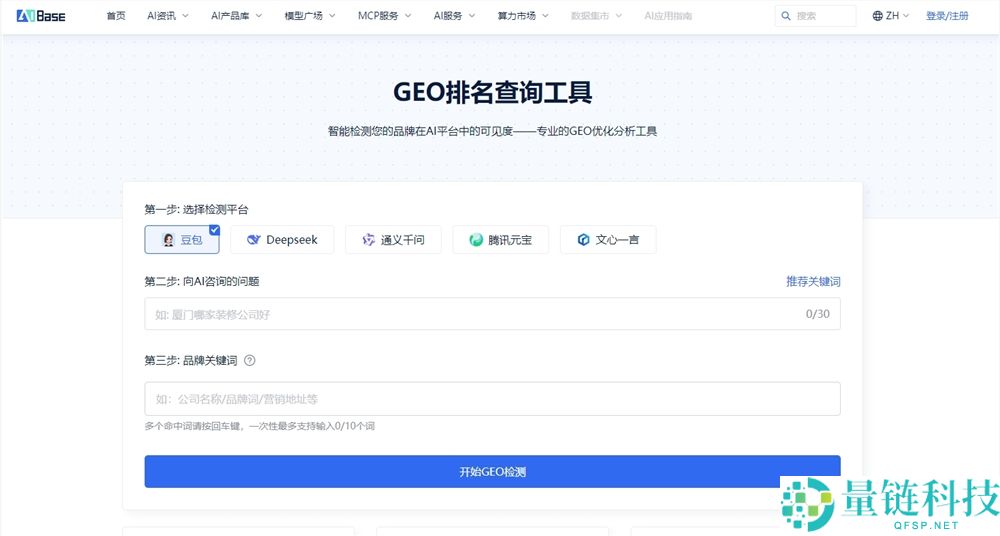The height and width of the screenshot is (536, 1000).
Task: Expand the AI服务 dropdown menu
Action: click(454, 16)
